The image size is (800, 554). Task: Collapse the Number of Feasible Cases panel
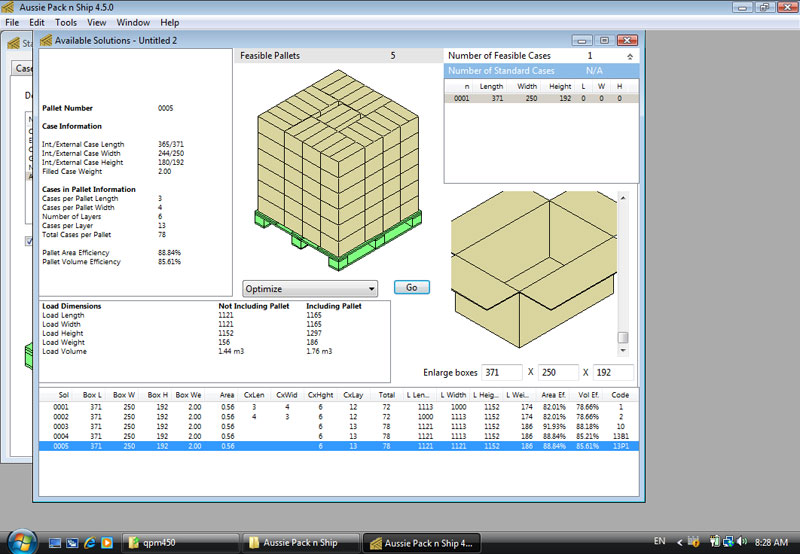630,57
